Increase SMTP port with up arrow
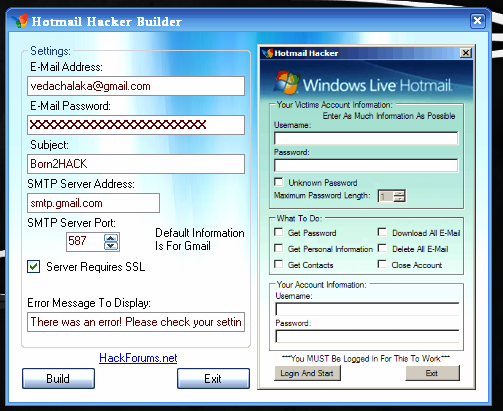 (111, 238)
